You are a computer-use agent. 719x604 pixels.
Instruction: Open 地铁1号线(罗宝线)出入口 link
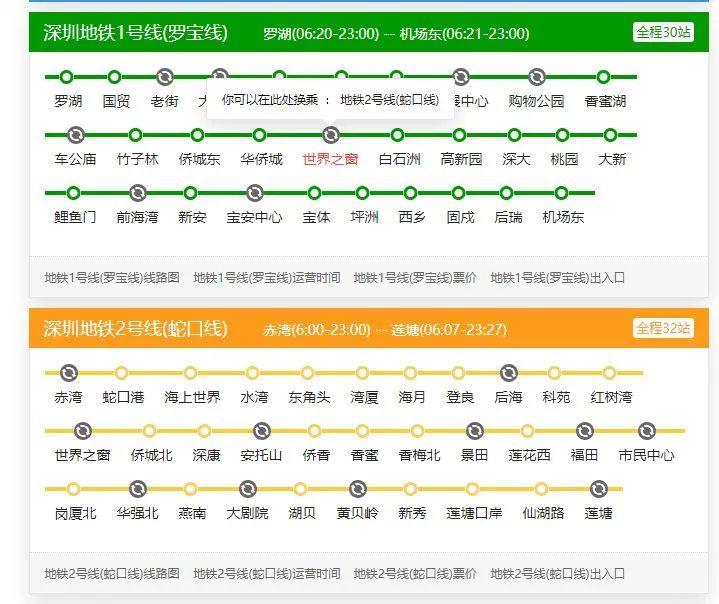(558, 277)
